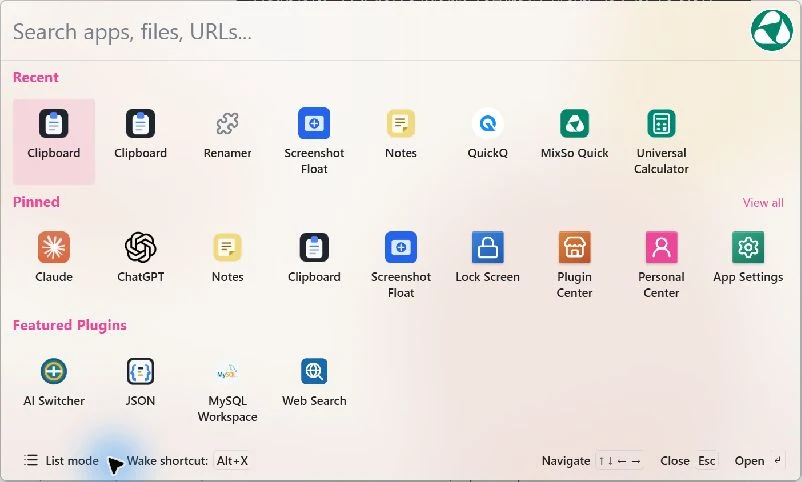Click the Lock Screen icon
This screenshot has width=802, height=482.
click(x=487, y=247)
